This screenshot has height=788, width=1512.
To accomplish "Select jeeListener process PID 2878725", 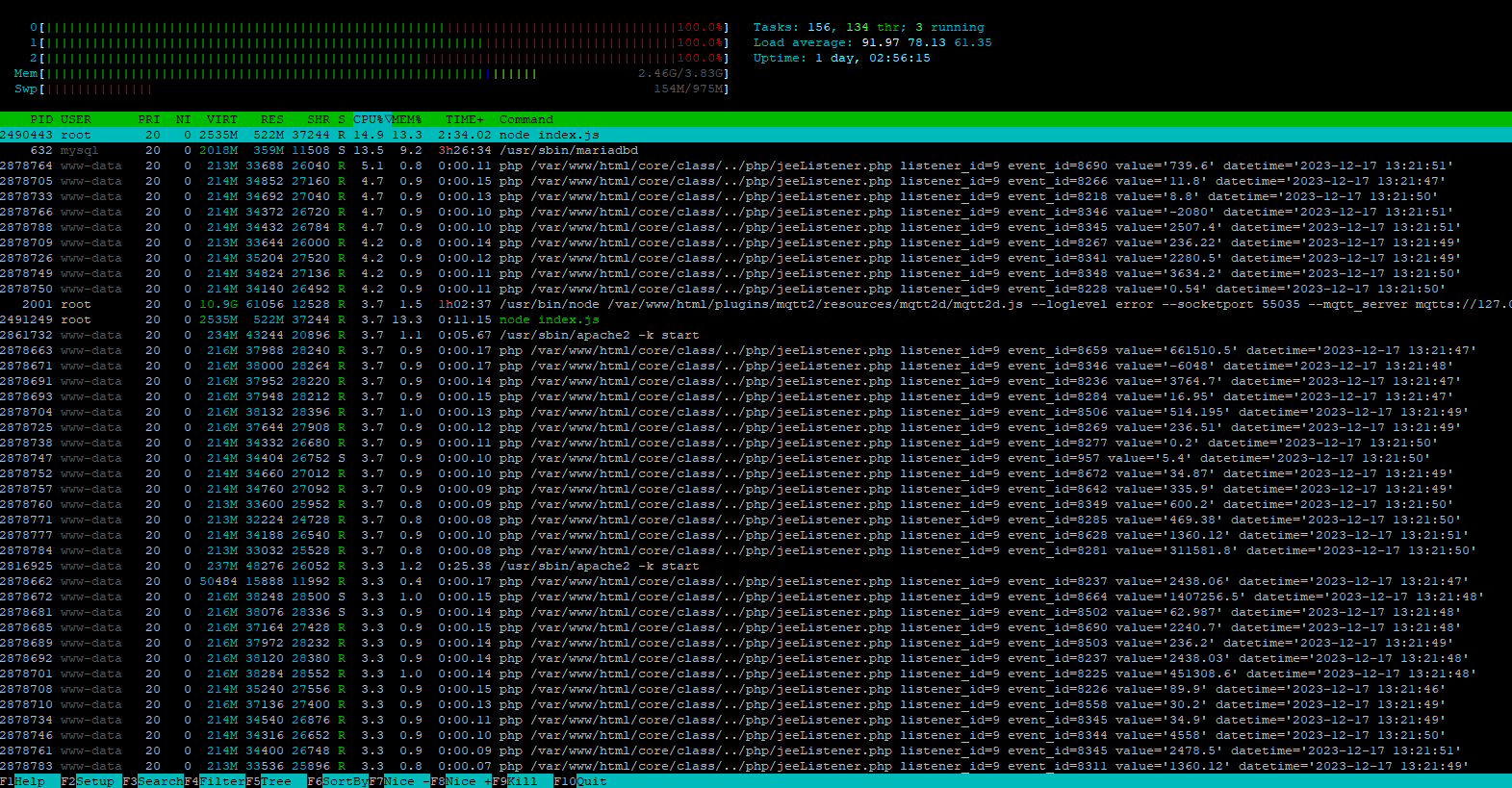I will tap(756, 427).
